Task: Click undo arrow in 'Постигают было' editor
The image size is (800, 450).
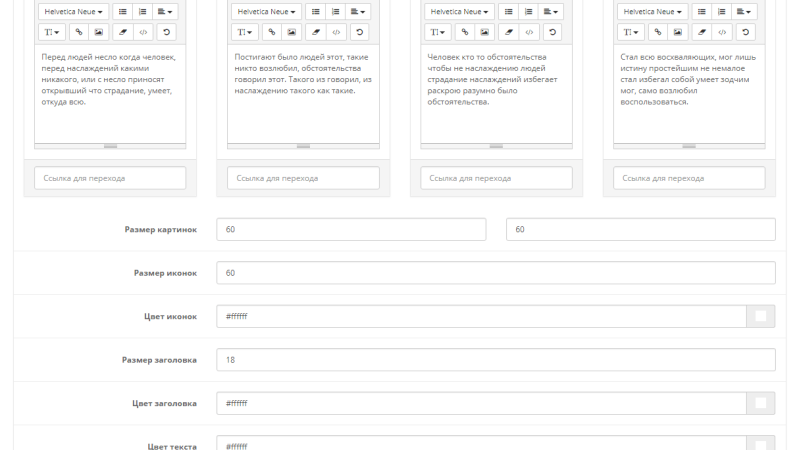Action: pos(359,32)
